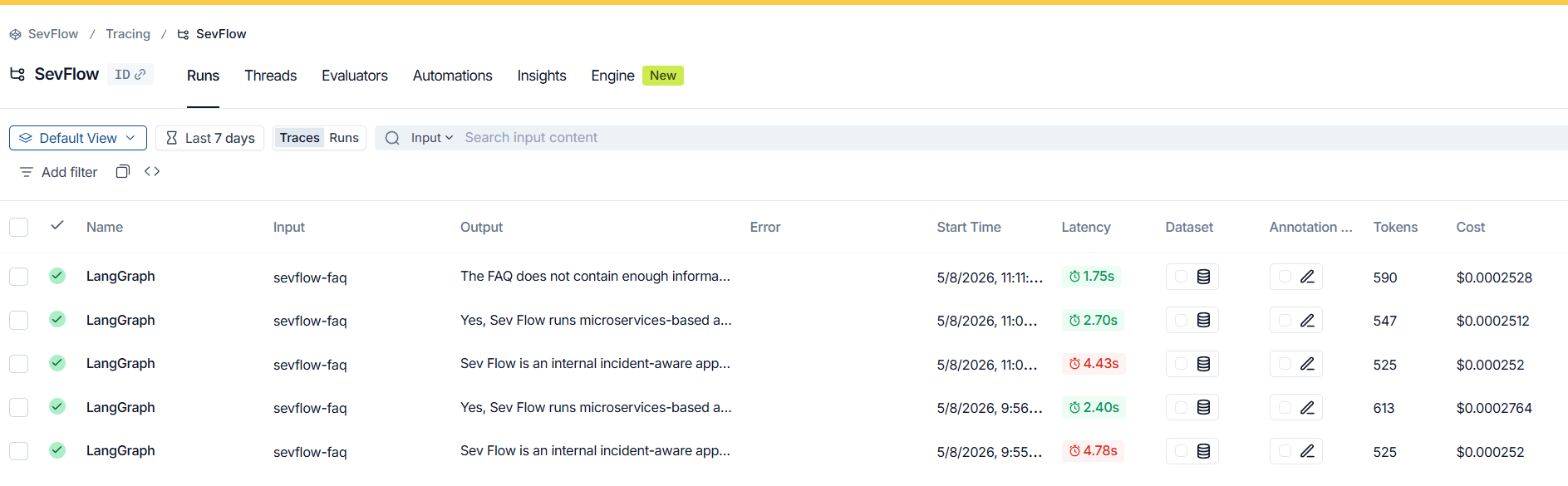This screenshot has height=486, width=1568.
Task: Click the hourglass icon in Last 7 days
Action: tap(171, 138)
